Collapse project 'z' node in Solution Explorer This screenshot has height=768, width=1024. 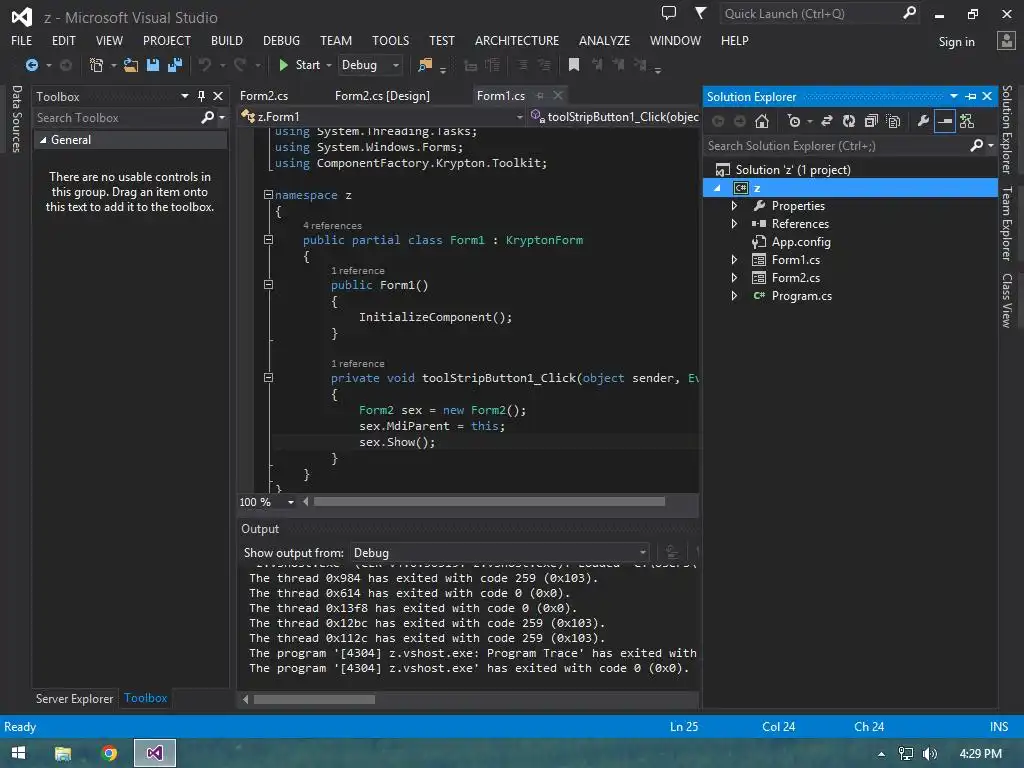717,188
